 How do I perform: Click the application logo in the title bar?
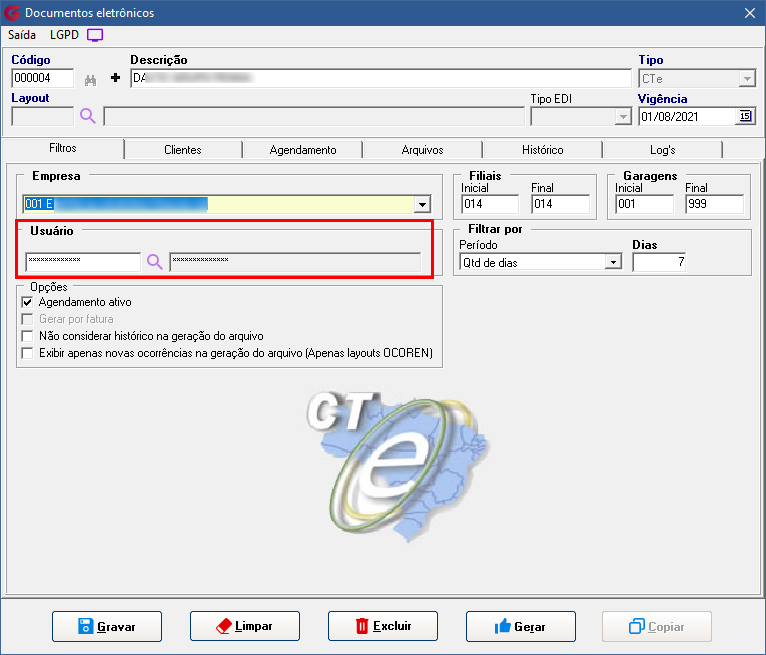click(12, 13)
